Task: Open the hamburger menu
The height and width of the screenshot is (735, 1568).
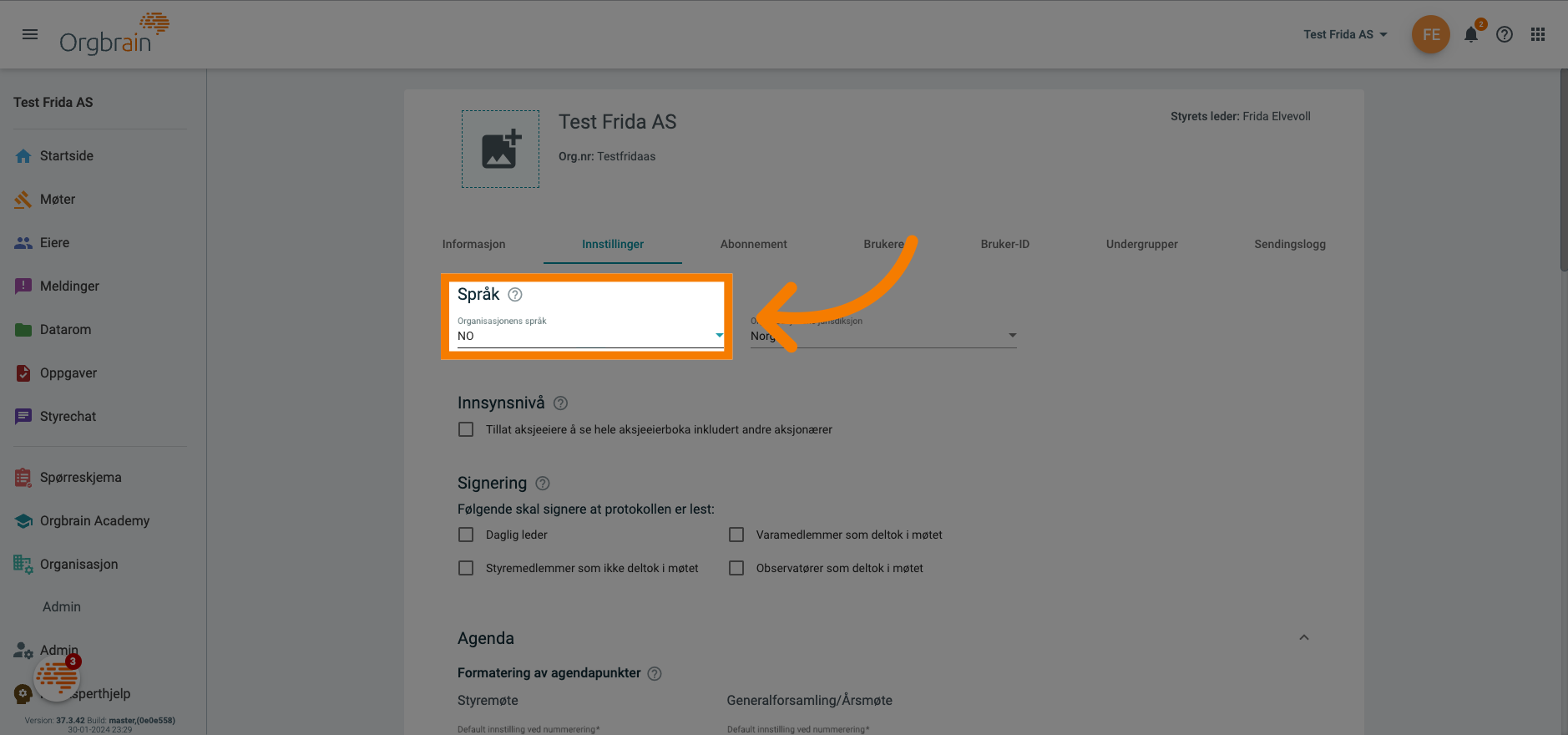Action: click(30, 34)
